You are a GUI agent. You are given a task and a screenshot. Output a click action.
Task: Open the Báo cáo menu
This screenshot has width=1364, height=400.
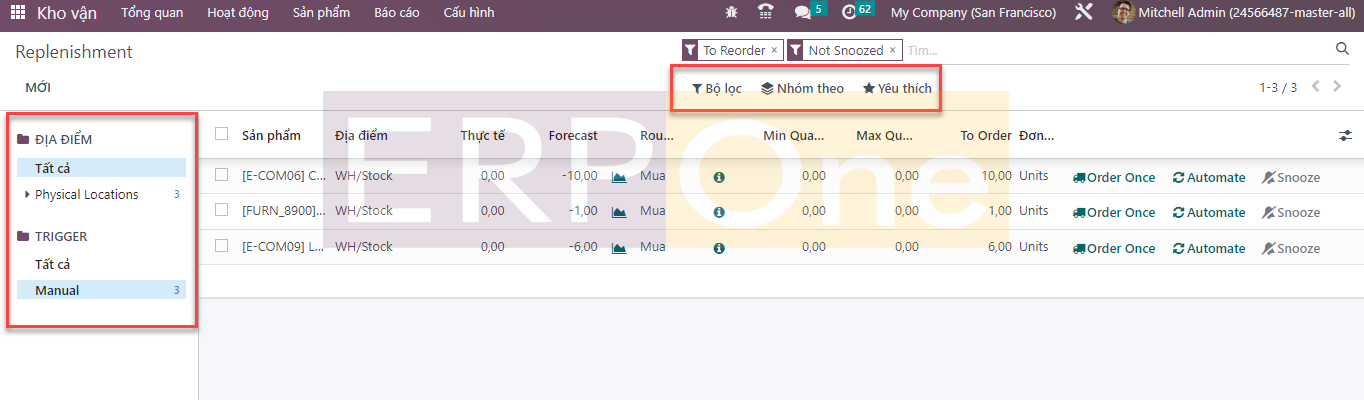point(396,13)
